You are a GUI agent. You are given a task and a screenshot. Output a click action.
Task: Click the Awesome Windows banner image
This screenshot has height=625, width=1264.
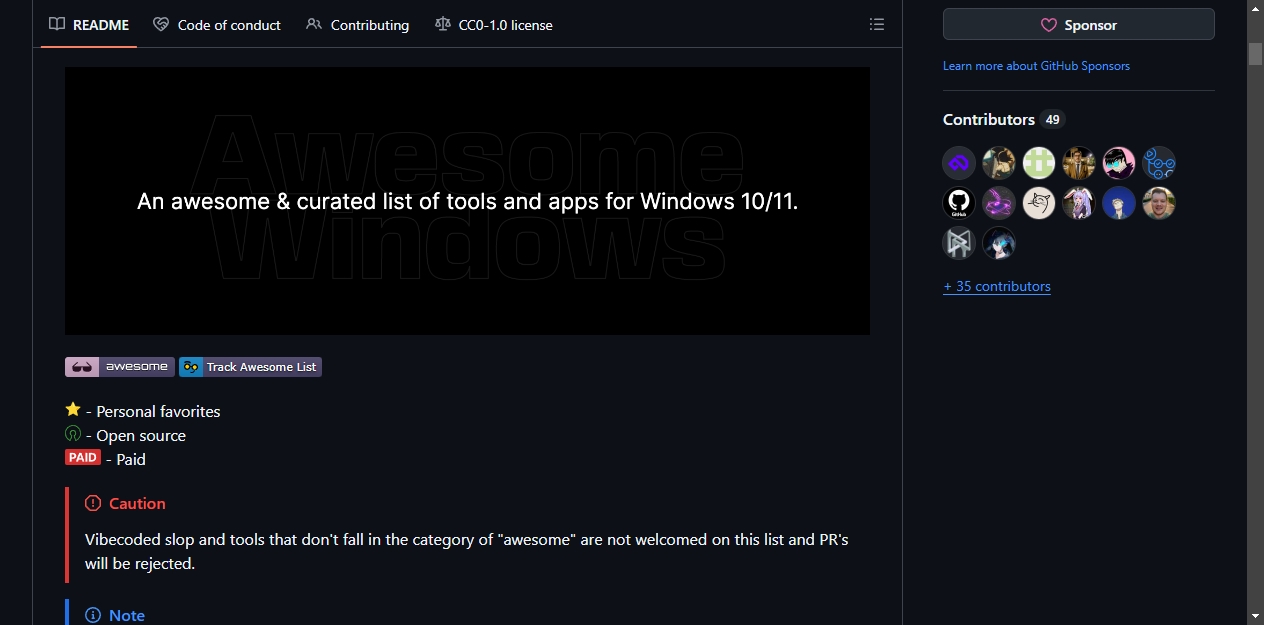tap(467, 201)
